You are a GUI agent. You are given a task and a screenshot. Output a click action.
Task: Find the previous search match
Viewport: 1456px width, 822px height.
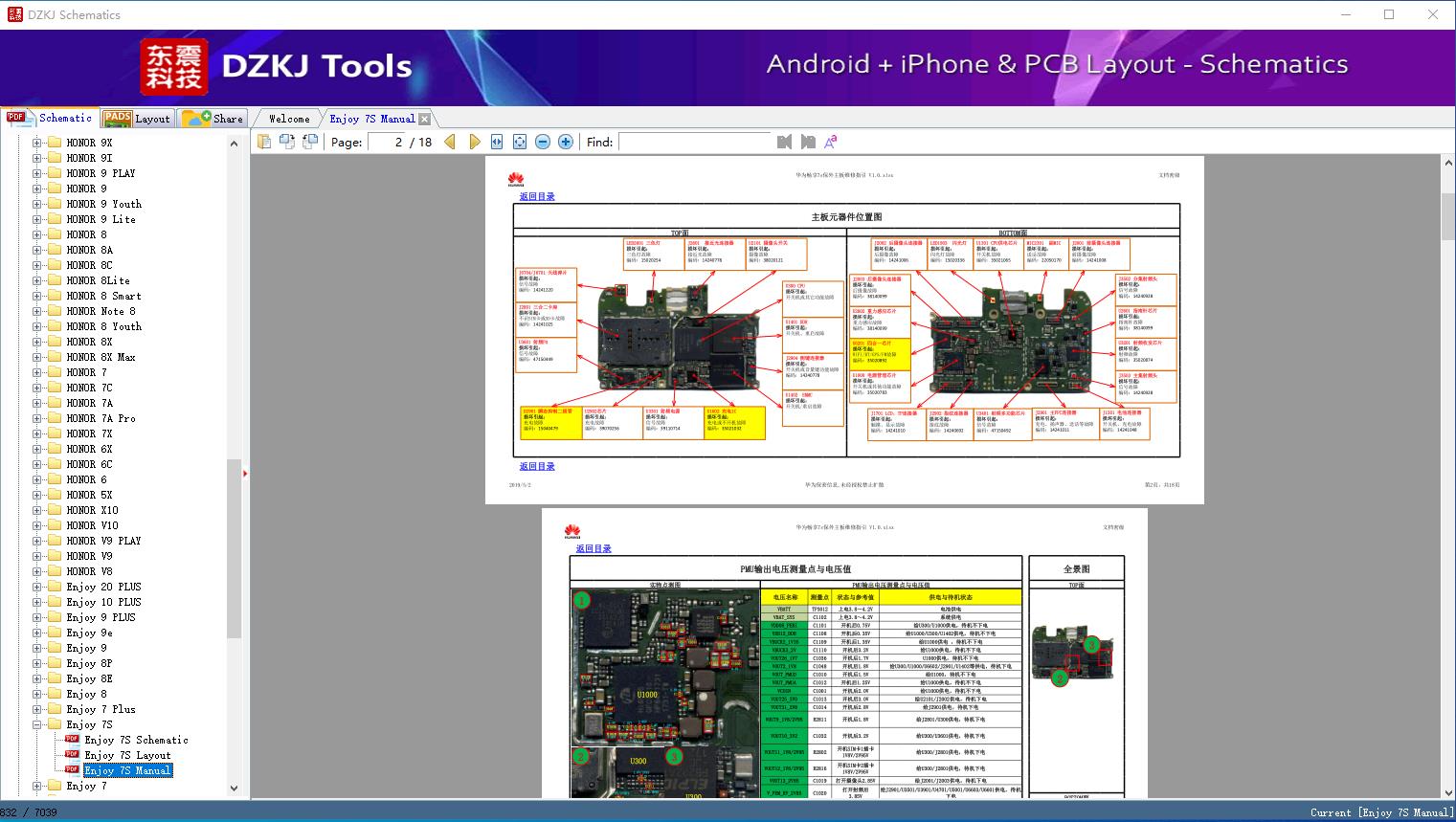[785, 142]
